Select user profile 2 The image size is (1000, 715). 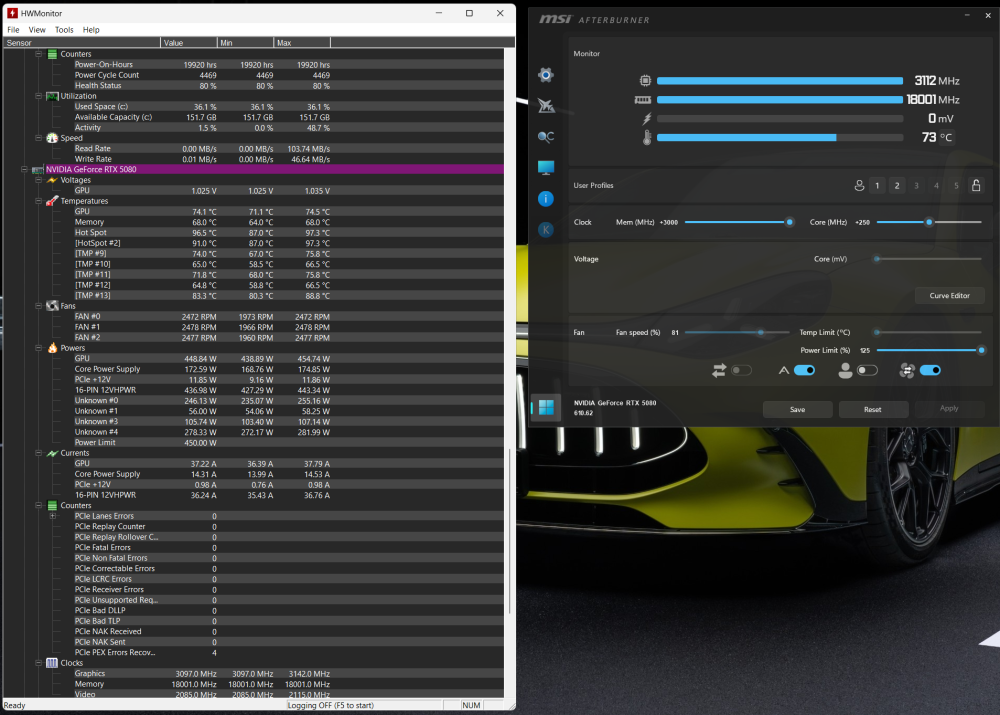tap(897, 186)
